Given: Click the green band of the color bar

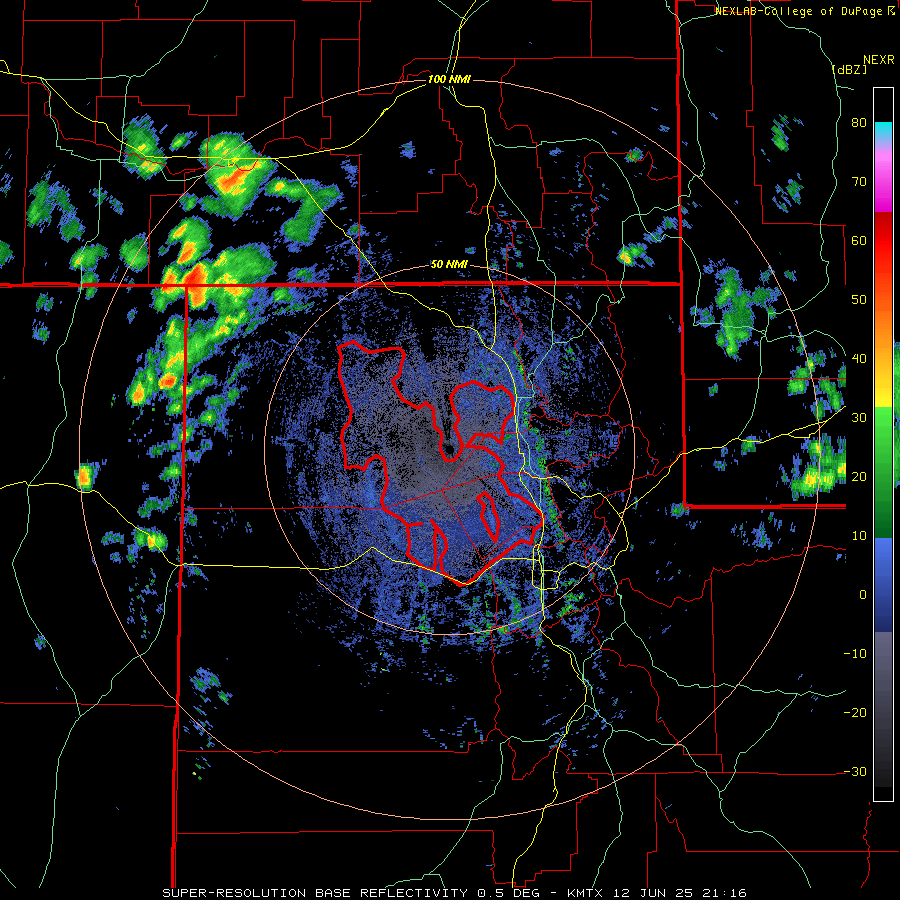Looking at the screenshot, I should (x=883, y=472).
